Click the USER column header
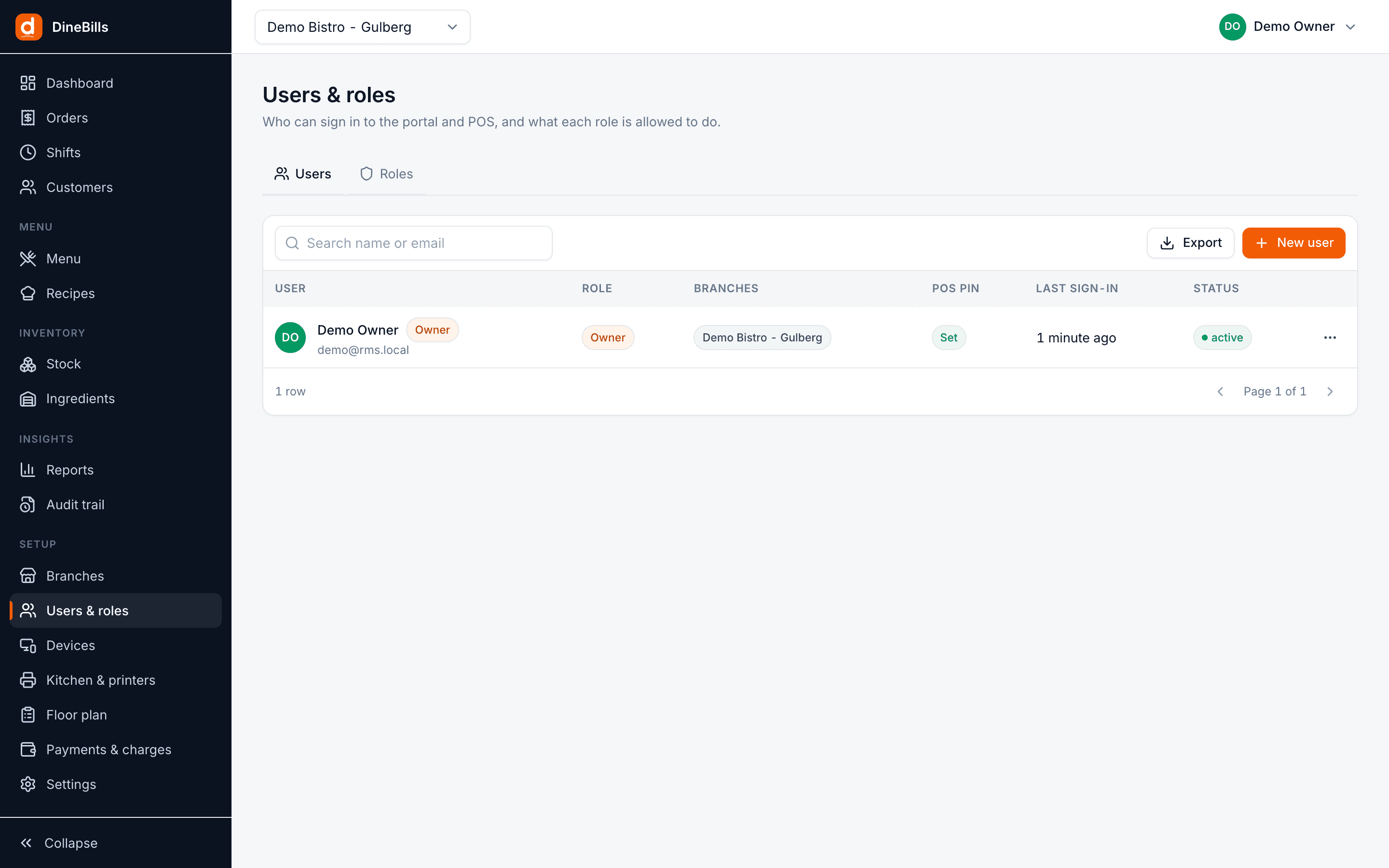This screenshot has height=868, width=1389. [290, 288]
